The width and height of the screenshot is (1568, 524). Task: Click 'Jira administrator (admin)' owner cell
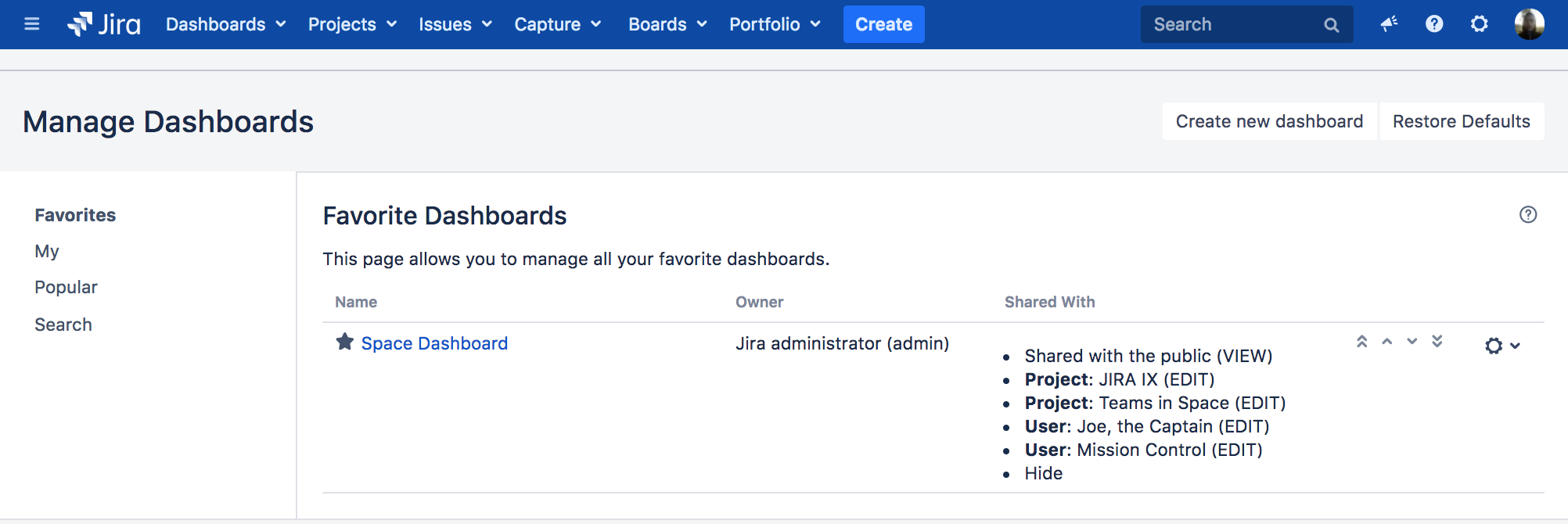842,343
